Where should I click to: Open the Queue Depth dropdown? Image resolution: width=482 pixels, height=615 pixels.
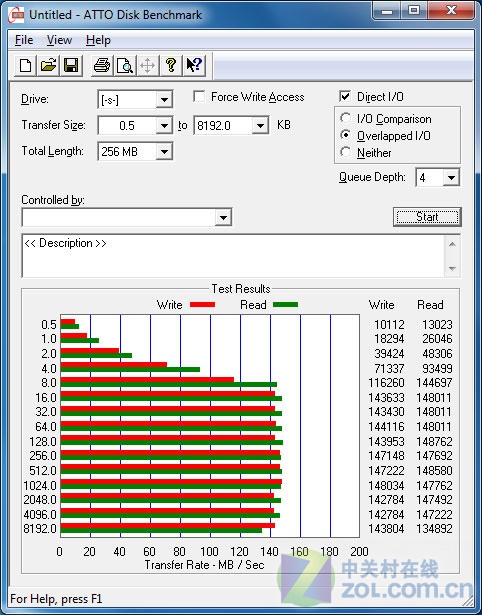click(451, 178)
